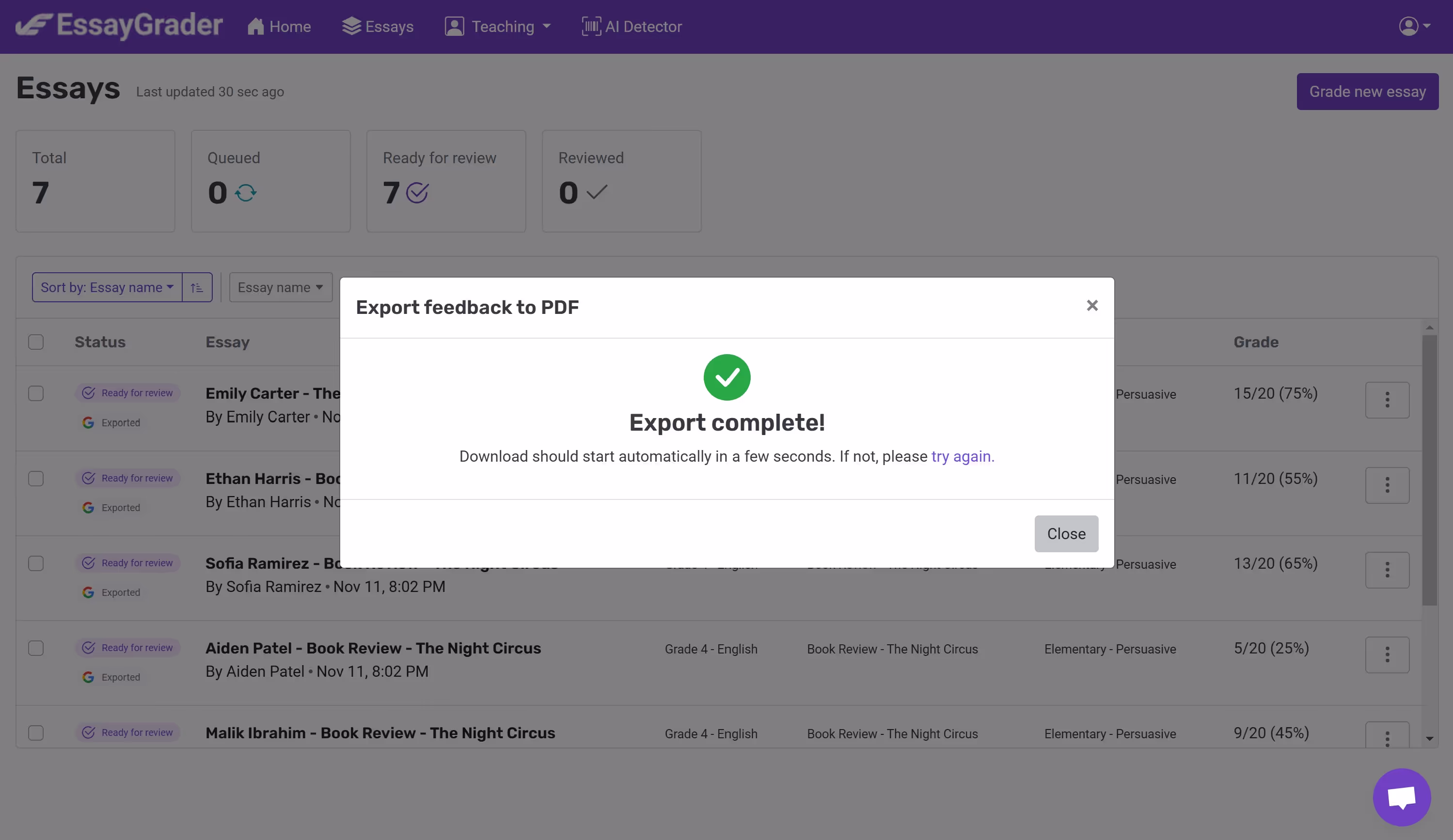1453x840 pixels.
Task: Click the Close button in dialog
Action: (x=1066, y=533)
